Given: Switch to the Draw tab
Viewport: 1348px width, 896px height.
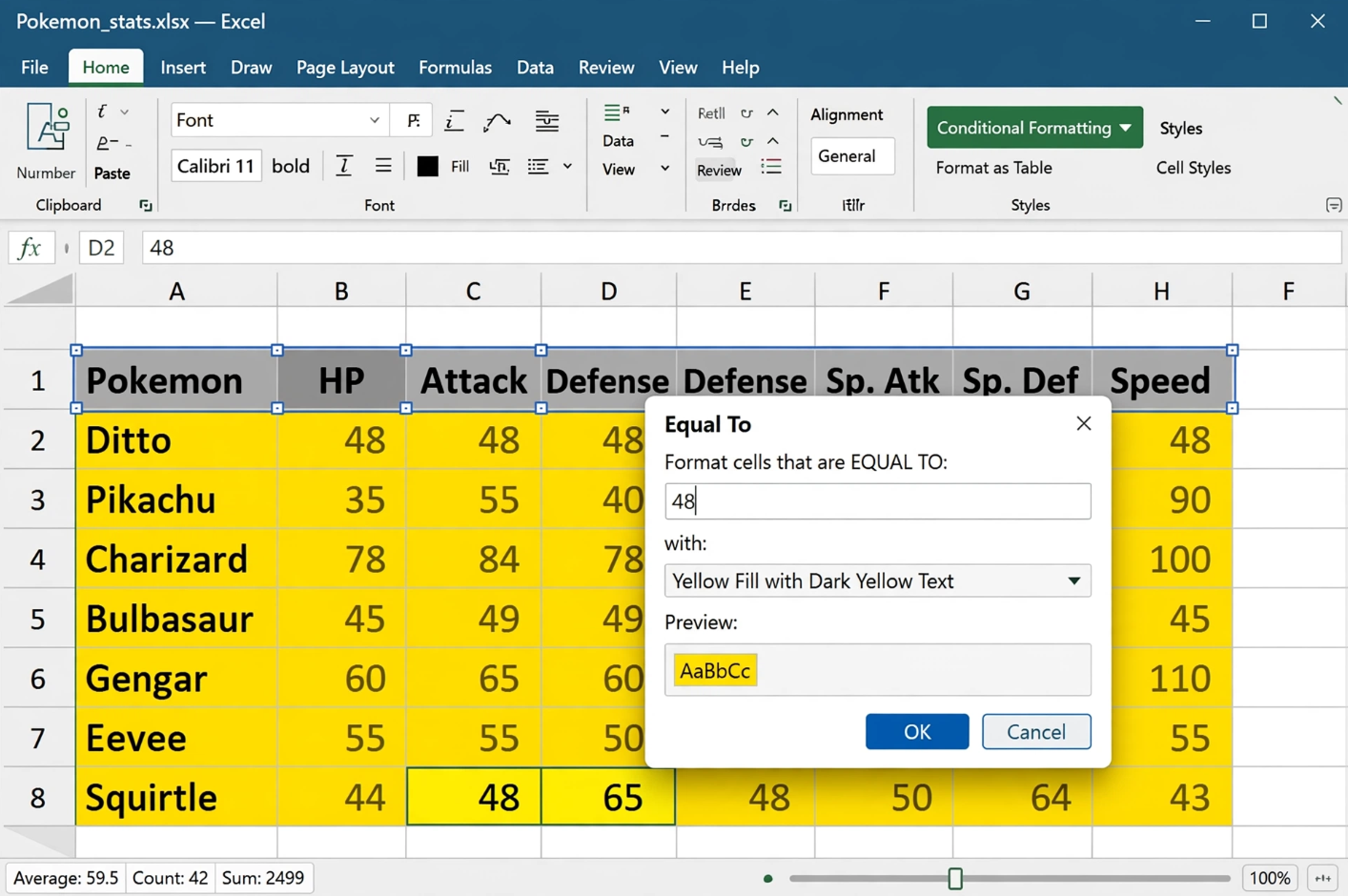Looking at the screenshot, I should [251, 68].
